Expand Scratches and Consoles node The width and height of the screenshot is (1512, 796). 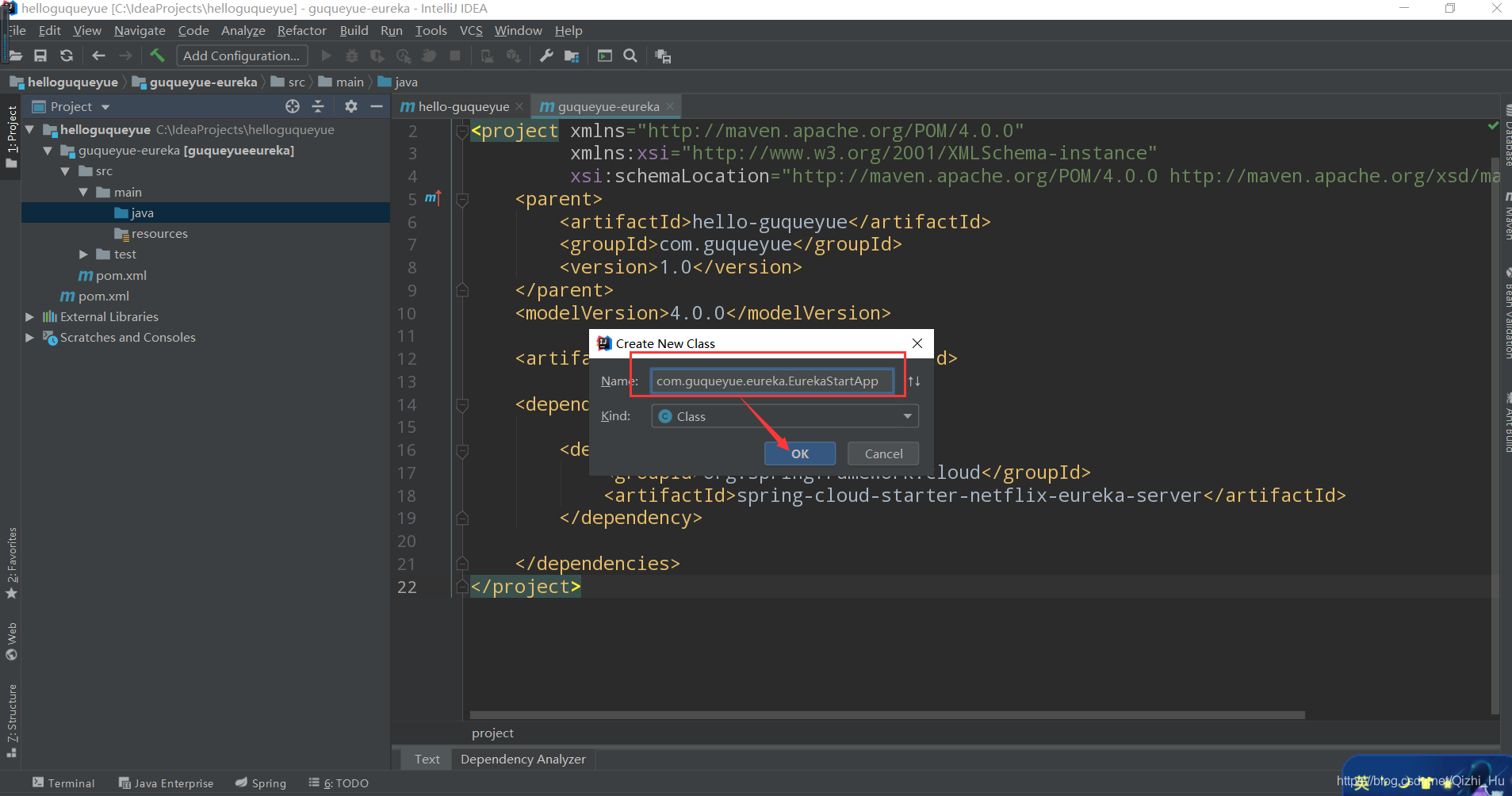tap(29, 337)
